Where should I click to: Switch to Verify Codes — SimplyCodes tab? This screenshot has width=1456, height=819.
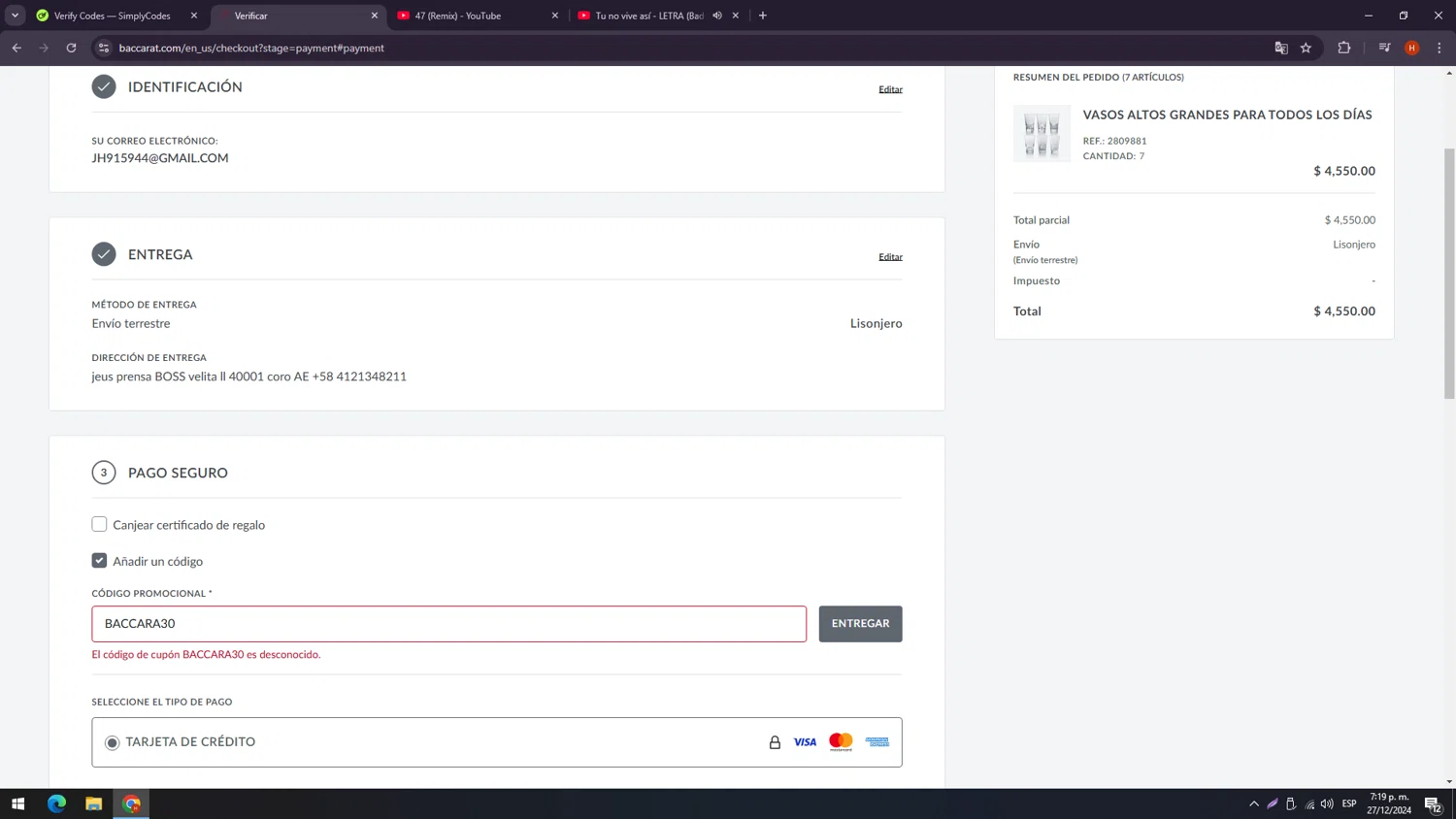click(112, 16)
